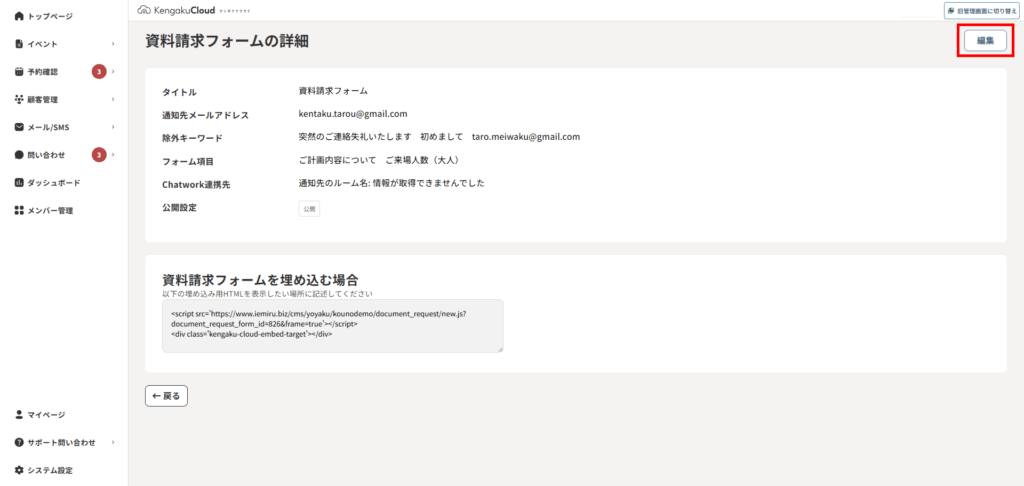The height and width of the screenshot is (486, 1024).
Task: Click the 予約確認 calendar icon
Action: (19, 72)
